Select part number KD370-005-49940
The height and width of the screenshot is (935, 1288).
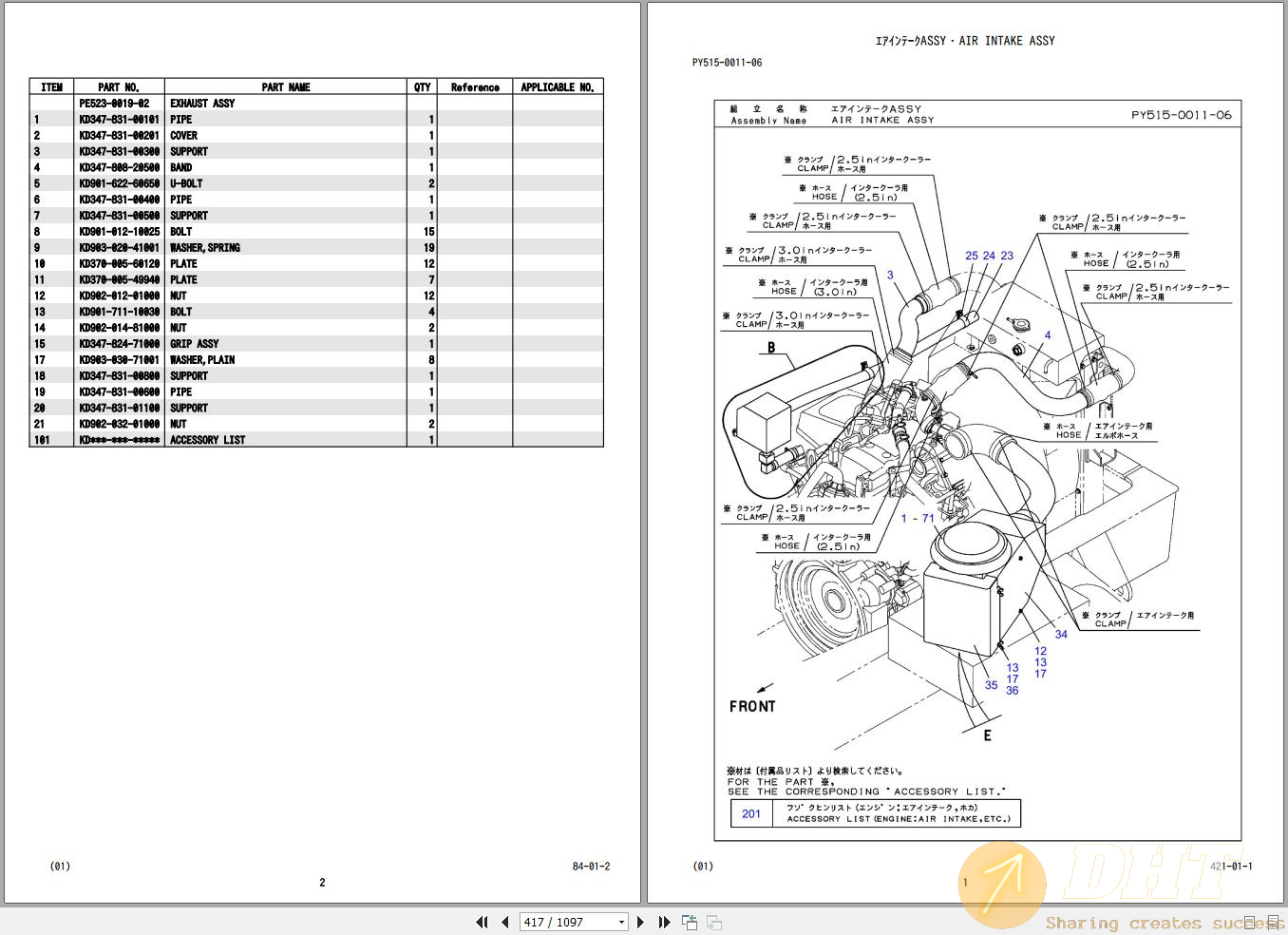[x=119, y=279]
